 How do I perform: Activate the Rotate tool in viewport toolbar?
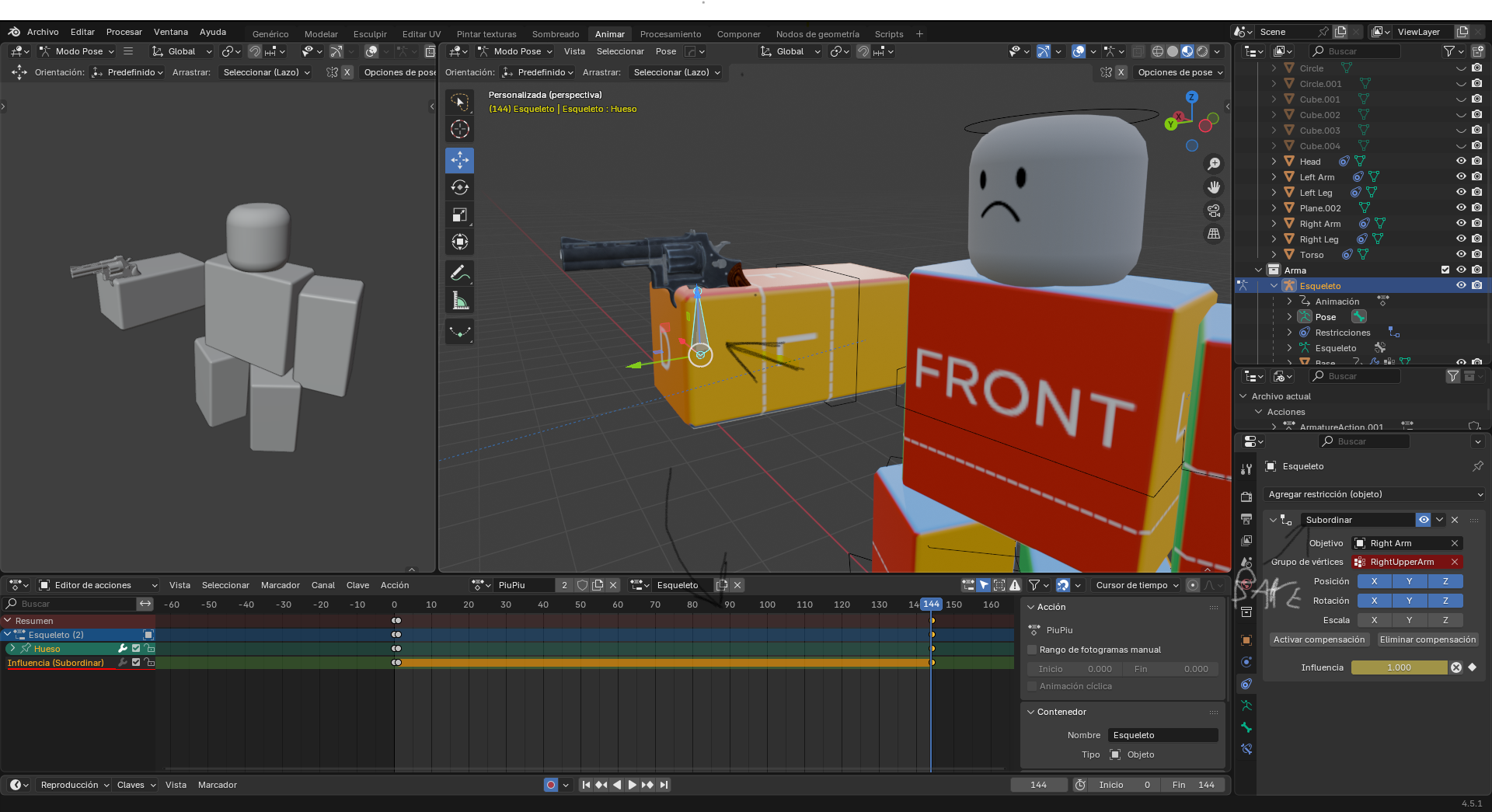coord(460,188)
